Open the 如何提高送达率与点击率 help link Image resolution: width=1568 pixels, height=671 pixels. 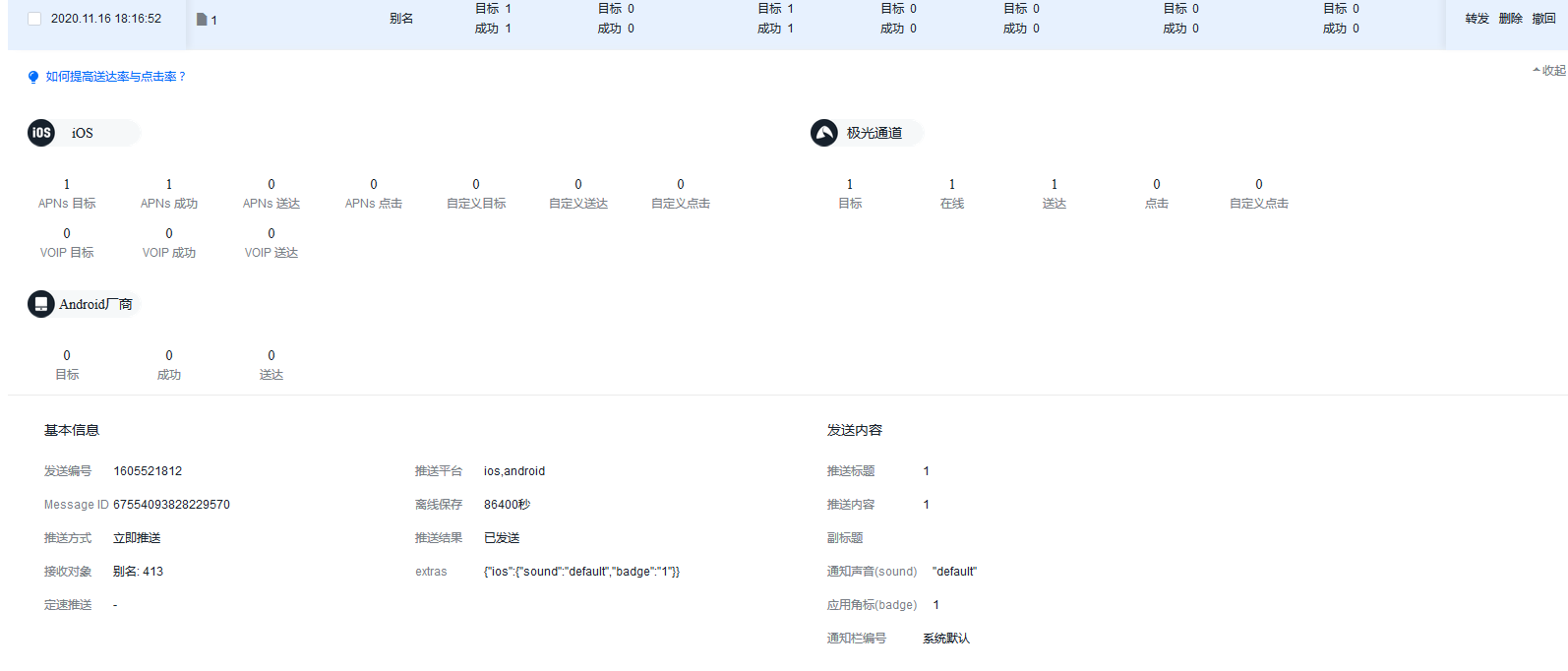[115, 77]
